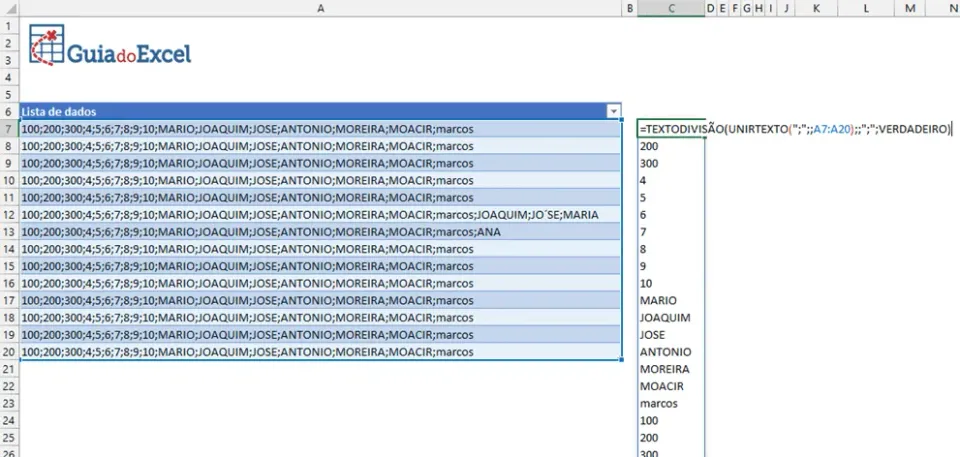Select the MOACIR cell in column C
Viewport: 960px width, 457px height.
click(671, 387)
